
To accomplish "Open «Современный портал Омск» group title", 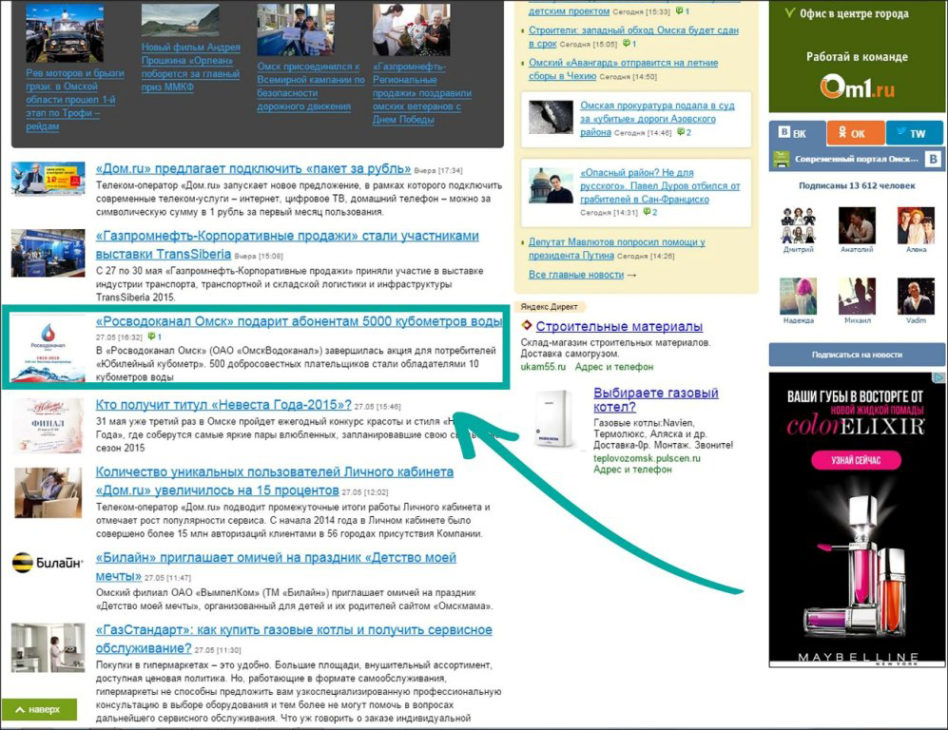I will pyautogui.click(x=856, y=159).
